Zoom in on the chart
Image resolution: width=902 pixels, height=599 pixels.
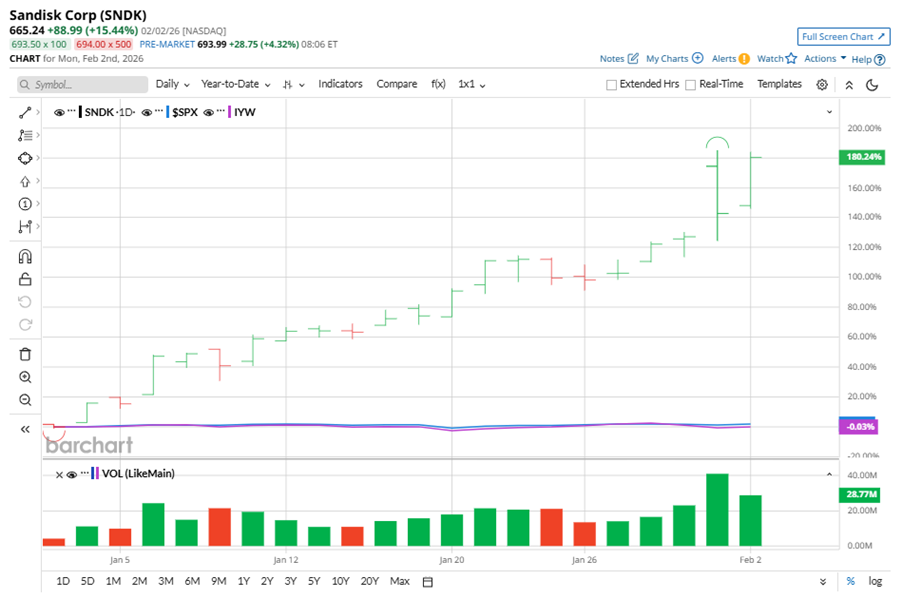[25, 377]
